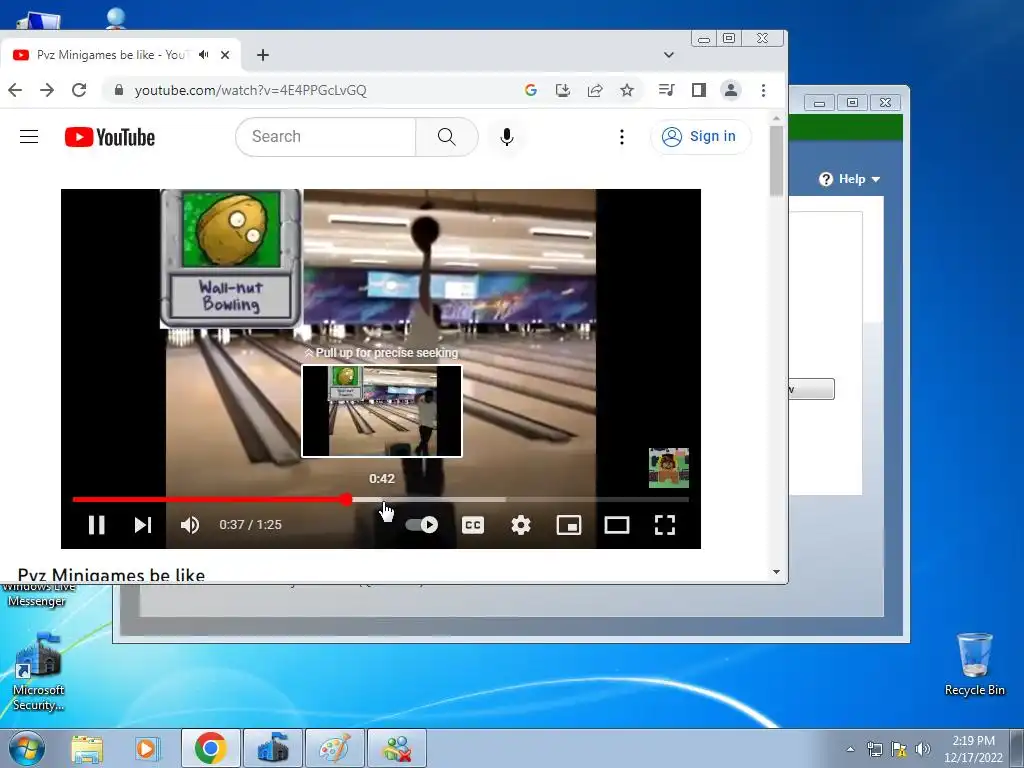Click the Action Center flag tray icon
Screen dimensions: 1024x768
(x=899, y=749)
